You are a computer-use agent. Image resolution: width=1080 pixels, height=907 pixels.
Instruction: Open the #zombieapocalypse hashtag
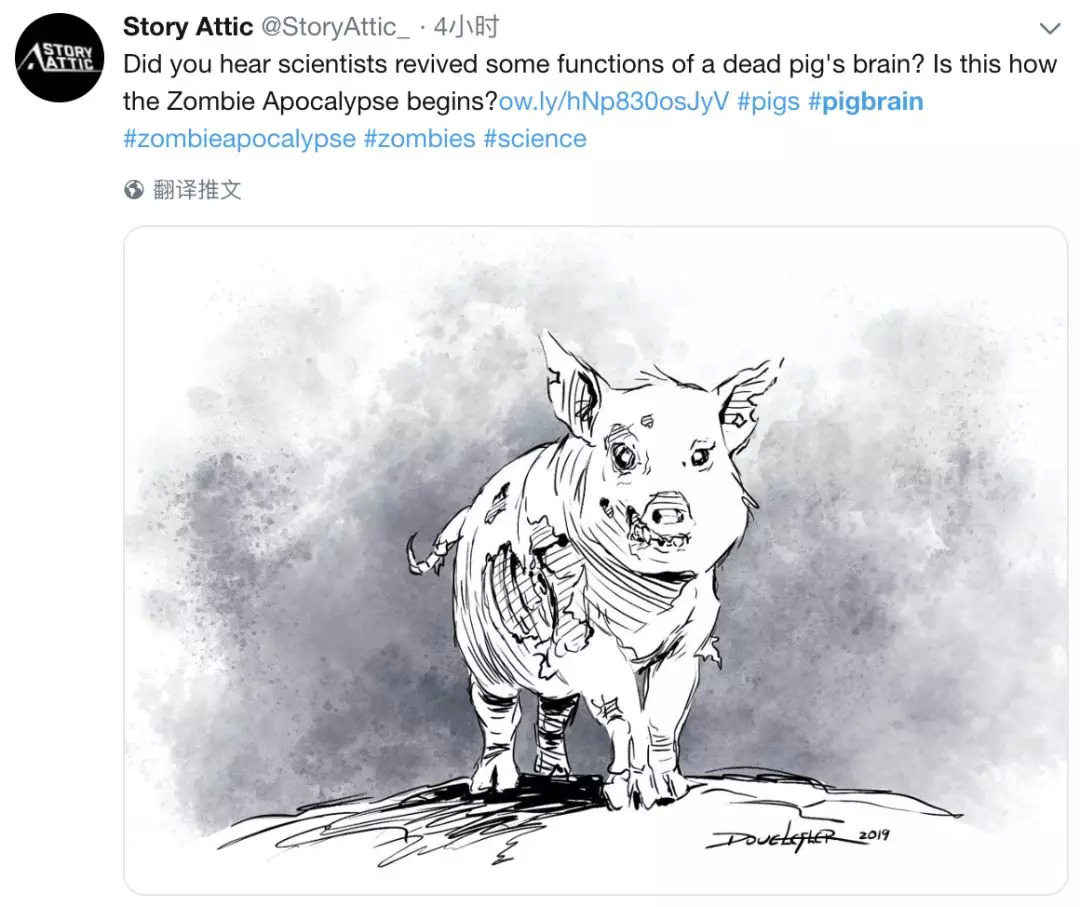coord(239,138)
